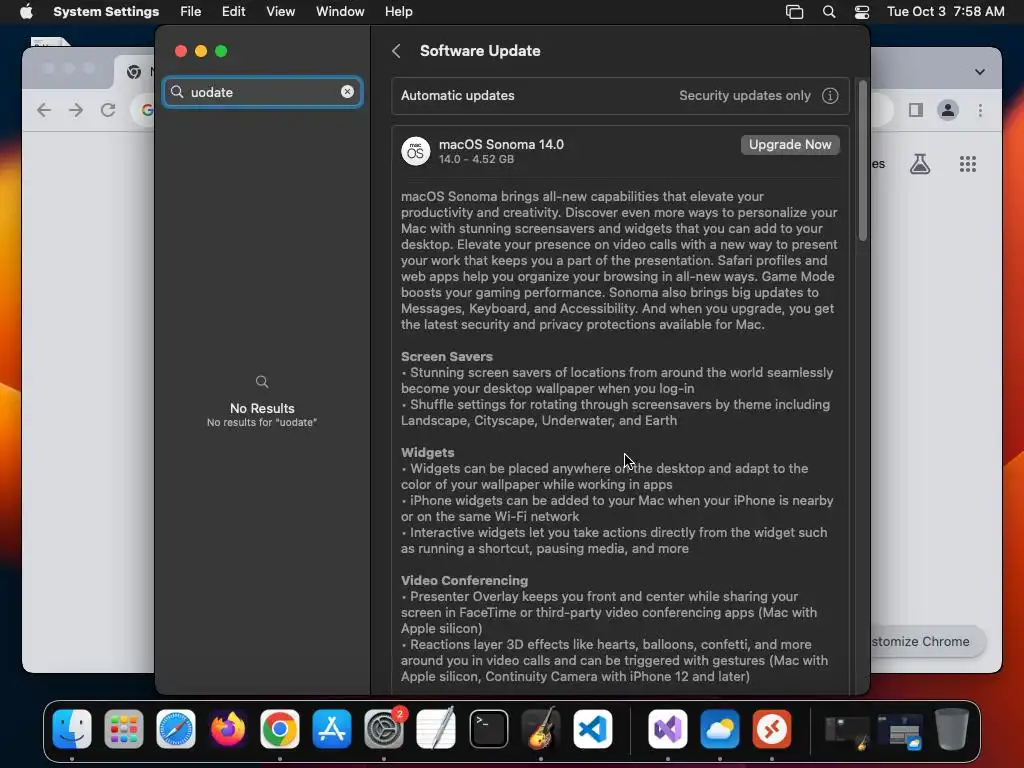
Task: Click the macOS Sonoma 14.0 title
Action: (501, 144)
